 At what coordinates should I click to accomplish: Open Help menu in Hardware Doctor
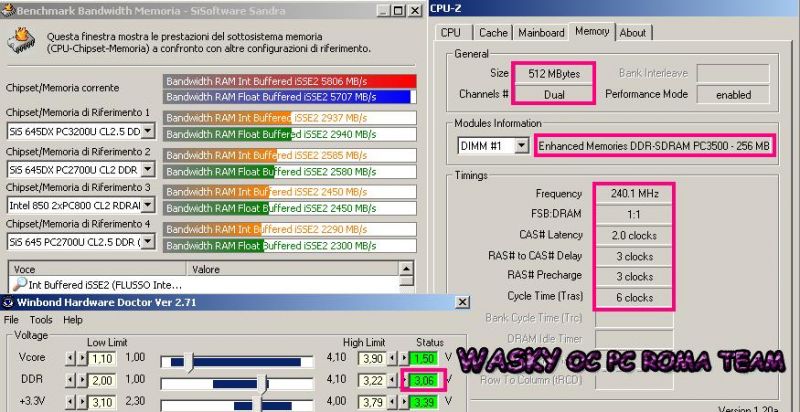pos(73,320)
